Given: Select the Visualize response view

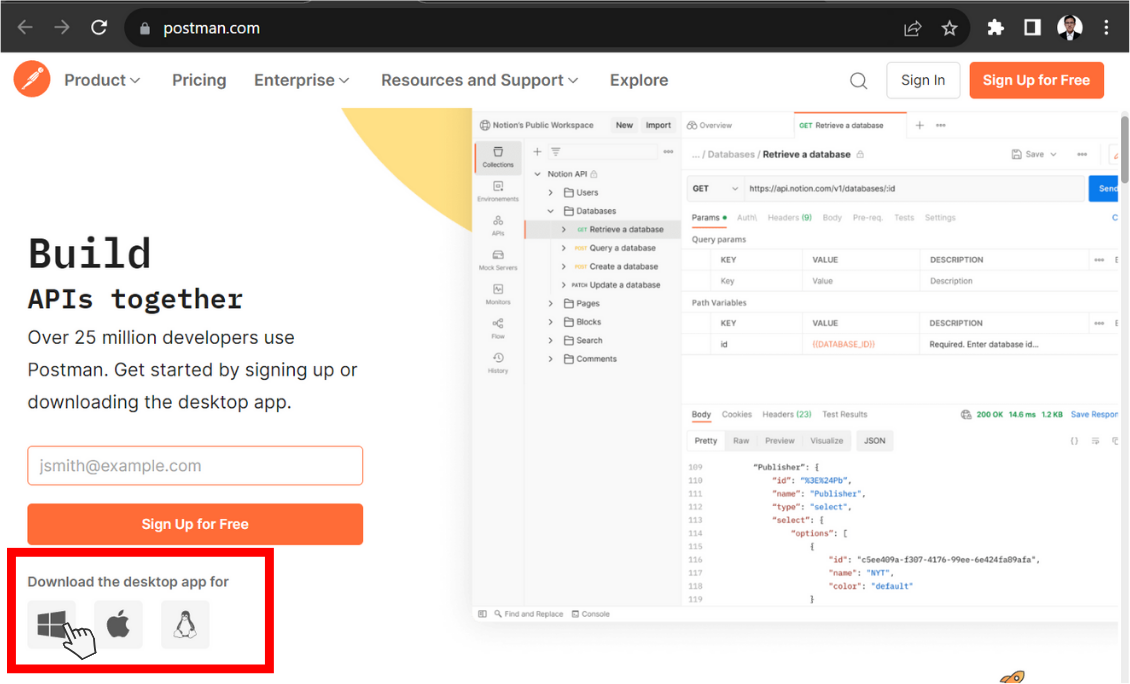Looking at the screenshot, I should point(827,440).
